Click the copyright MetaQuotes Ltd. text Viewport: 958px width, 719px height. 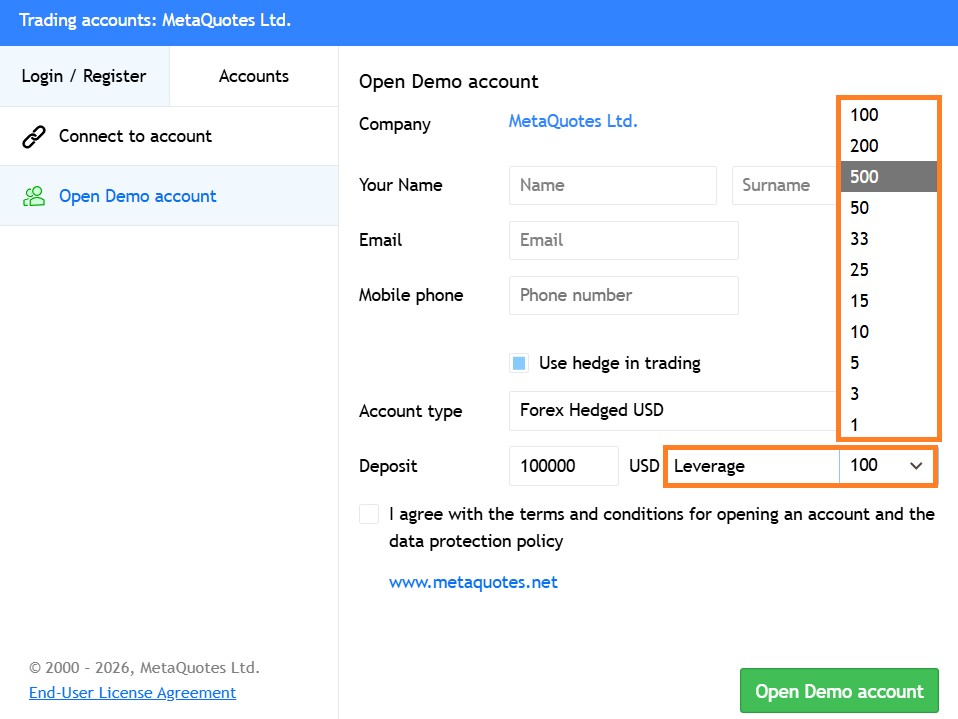[144, 668]
